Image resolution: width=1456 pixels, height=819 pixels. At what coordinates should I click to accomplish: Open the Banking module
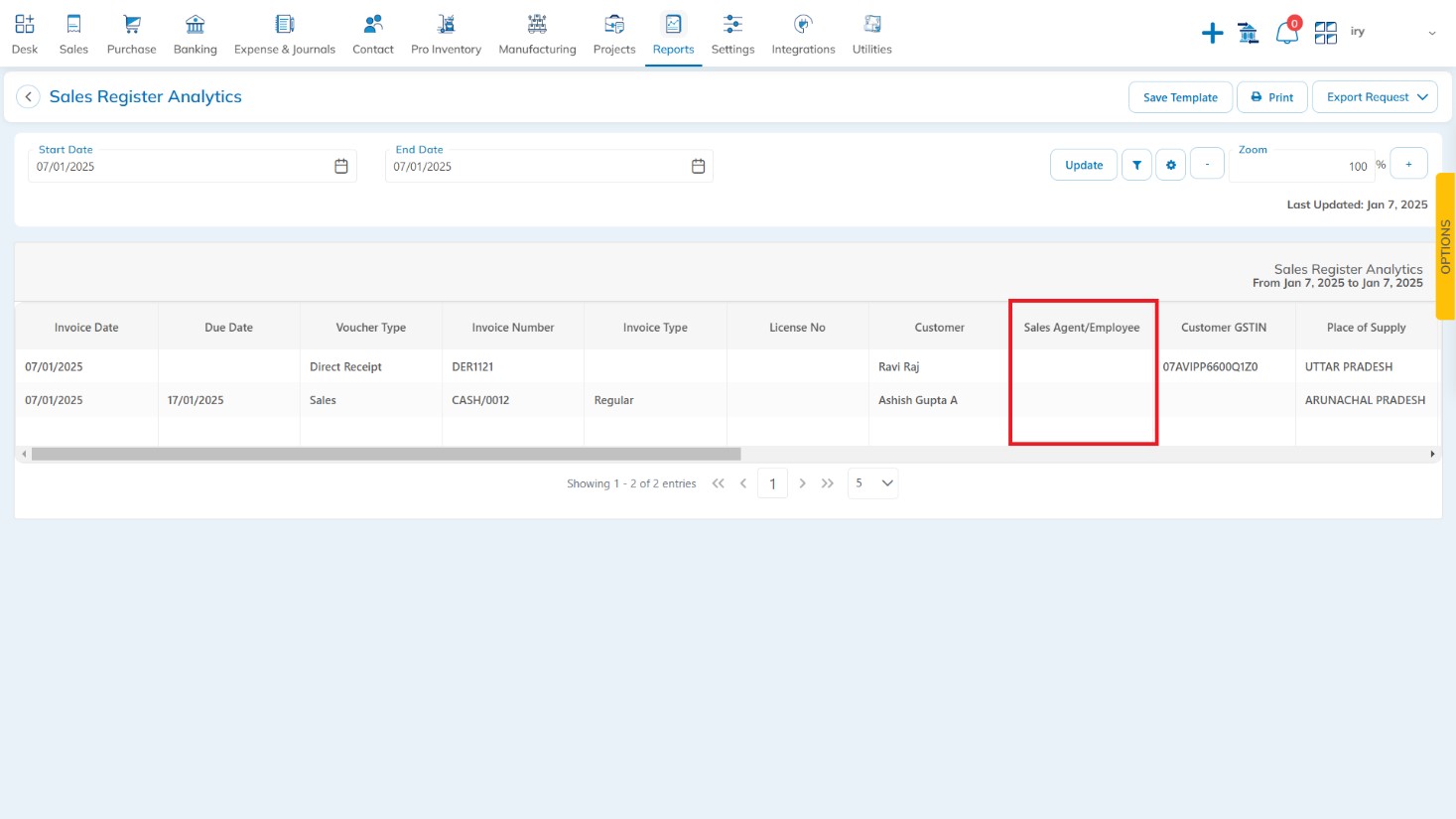pyautogui.click(x=196, y=34)
